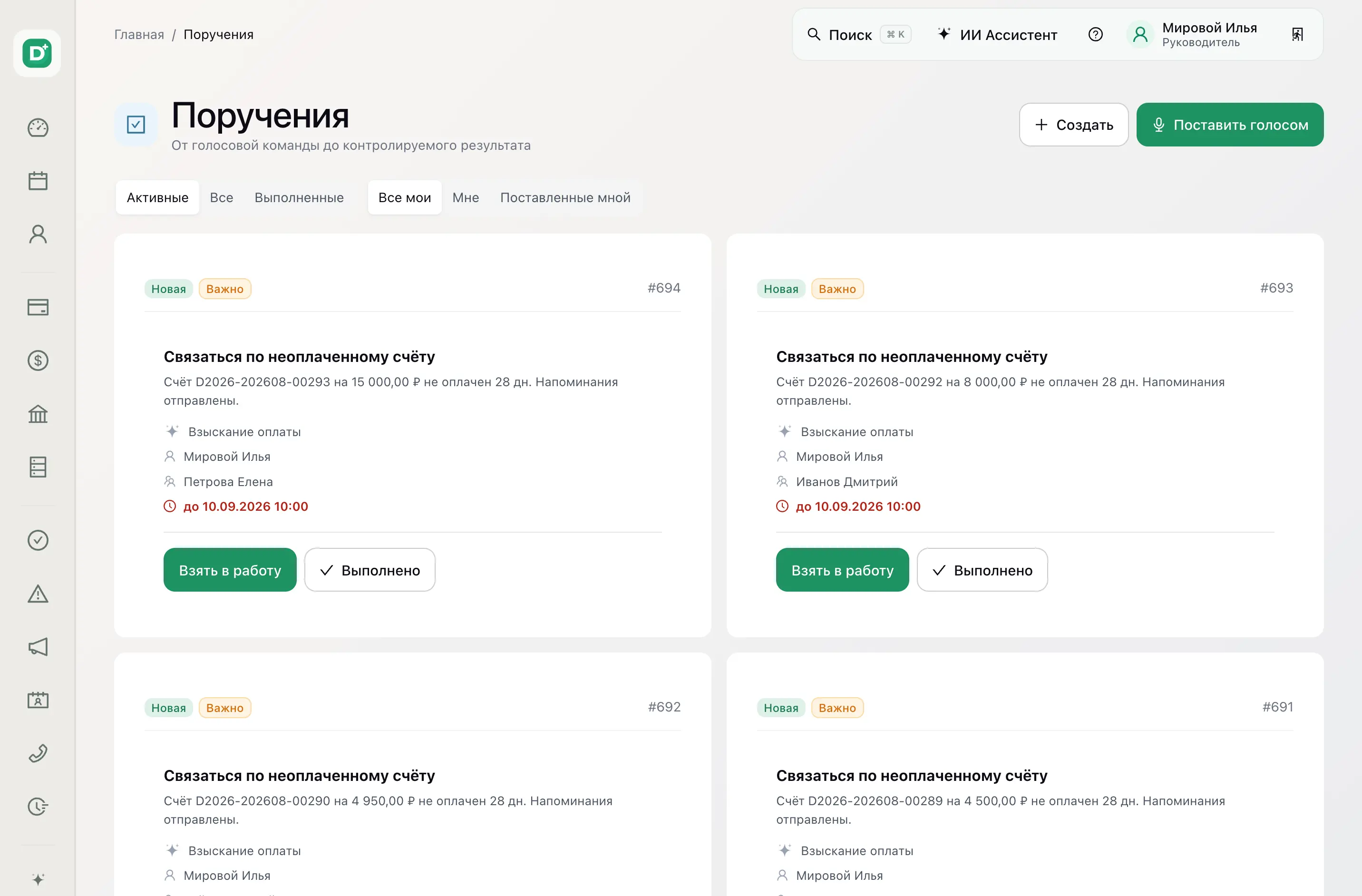The width and height of the screenshot is (1362, 896).
Task: Click the checkbox icon beside Поручения heading
Action: pos(136,124)
